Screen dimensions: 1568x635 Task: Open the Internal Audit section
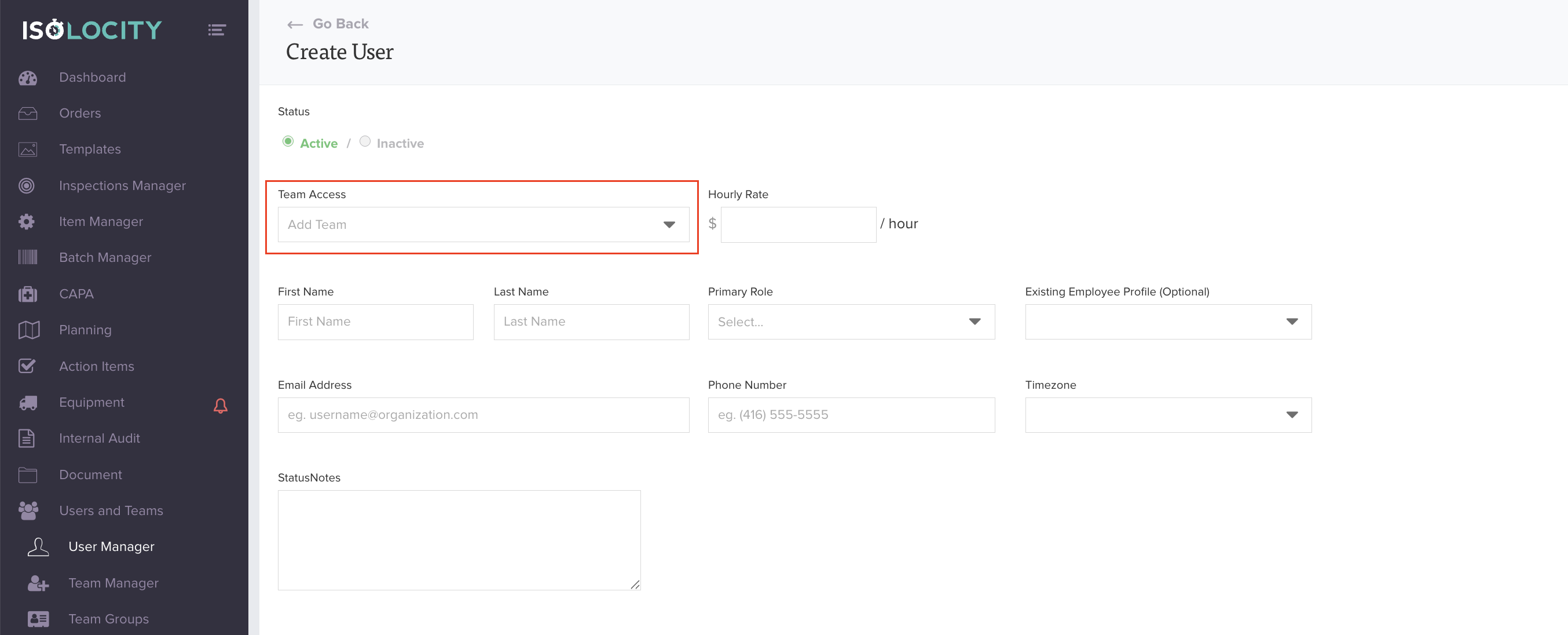pos(99,439)
